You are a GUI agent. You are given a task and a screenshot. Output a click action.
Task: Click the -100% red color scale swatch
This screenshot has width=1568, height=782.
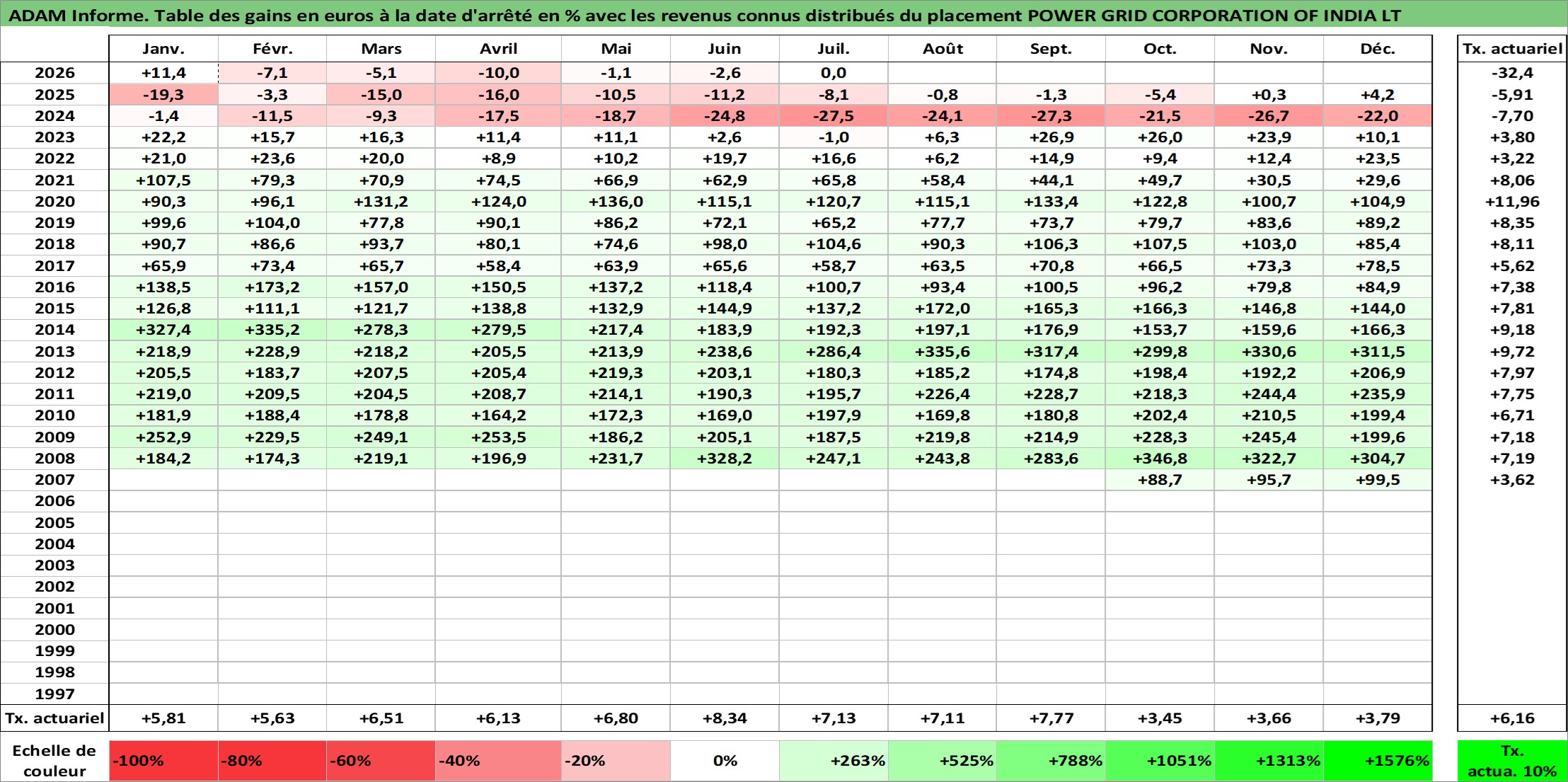coord(163,761)
